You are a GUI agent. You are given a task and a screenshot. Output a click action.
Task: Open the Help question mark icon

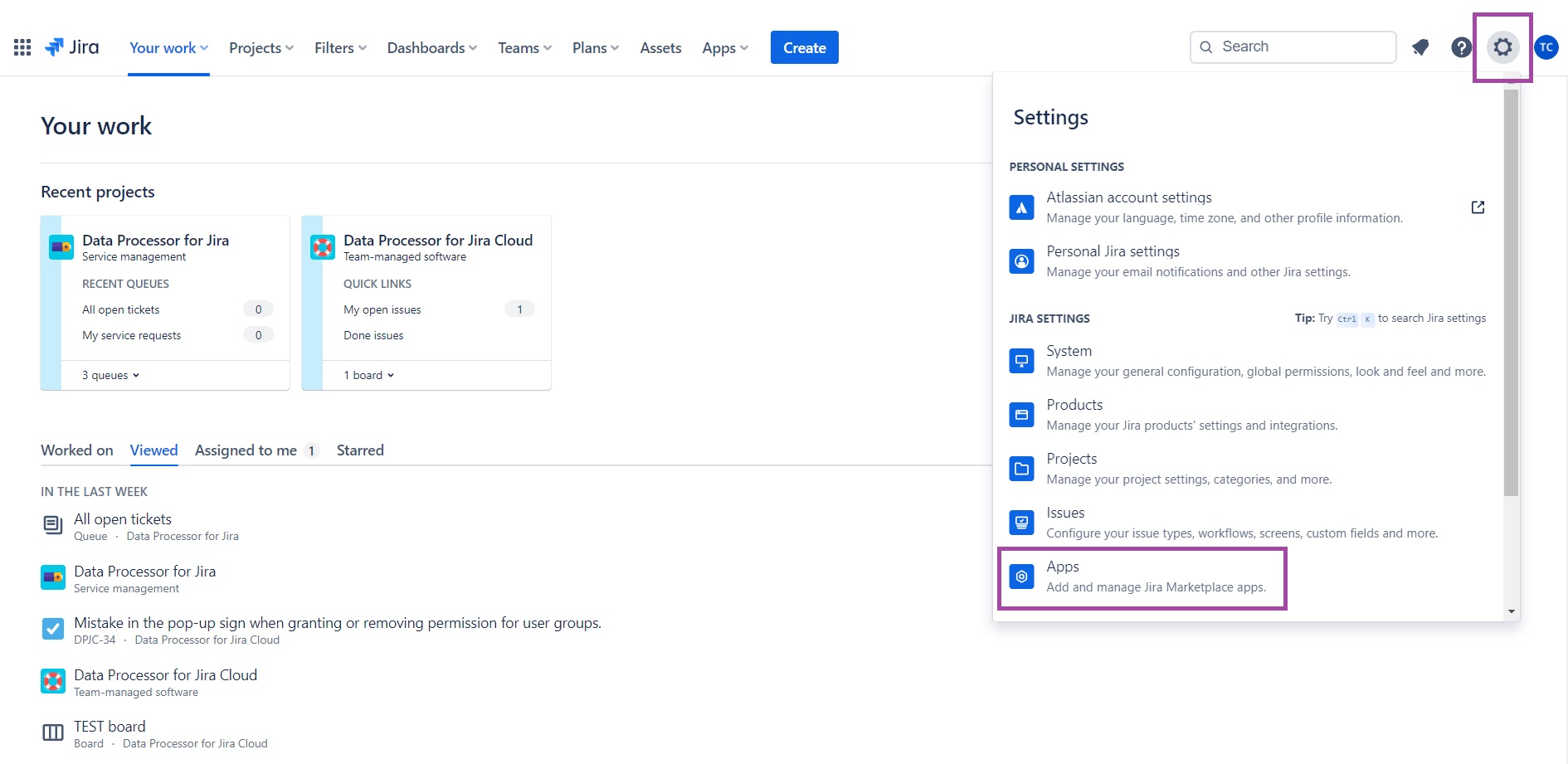[1461, 47]
